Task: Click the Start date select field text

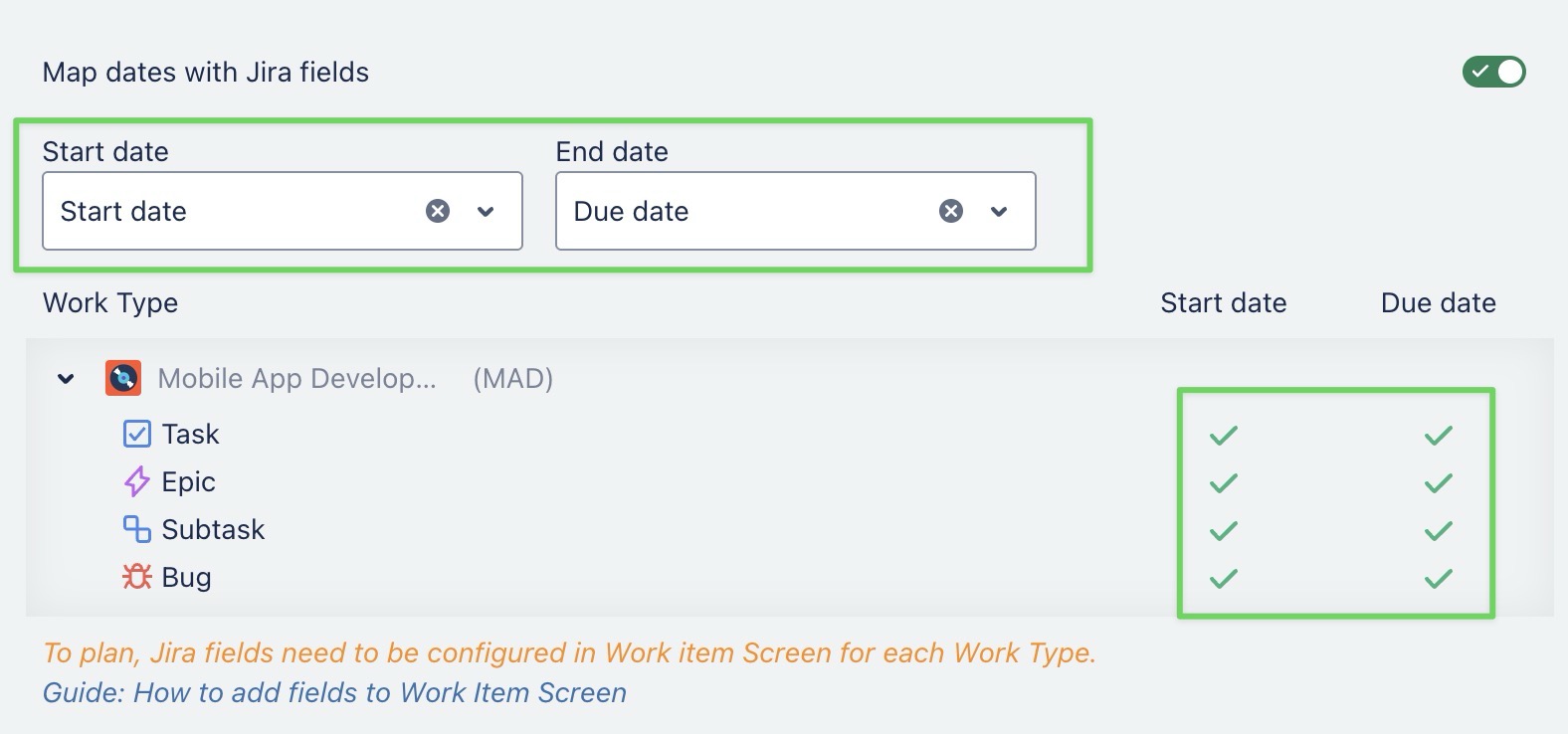Action: click(x=123, y=211)
